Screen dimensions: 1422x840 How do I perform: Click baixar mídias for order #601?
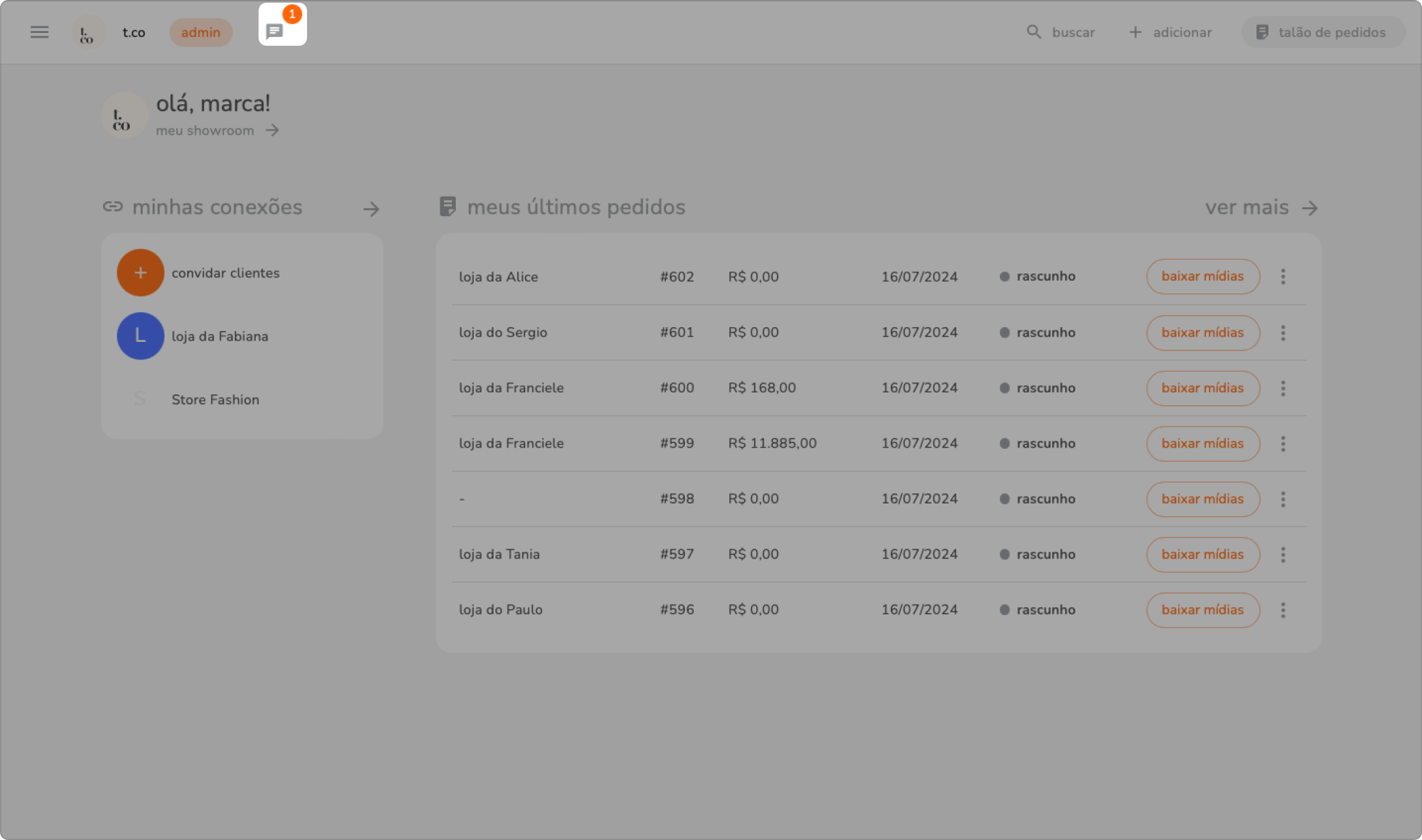pos(1203,332)
